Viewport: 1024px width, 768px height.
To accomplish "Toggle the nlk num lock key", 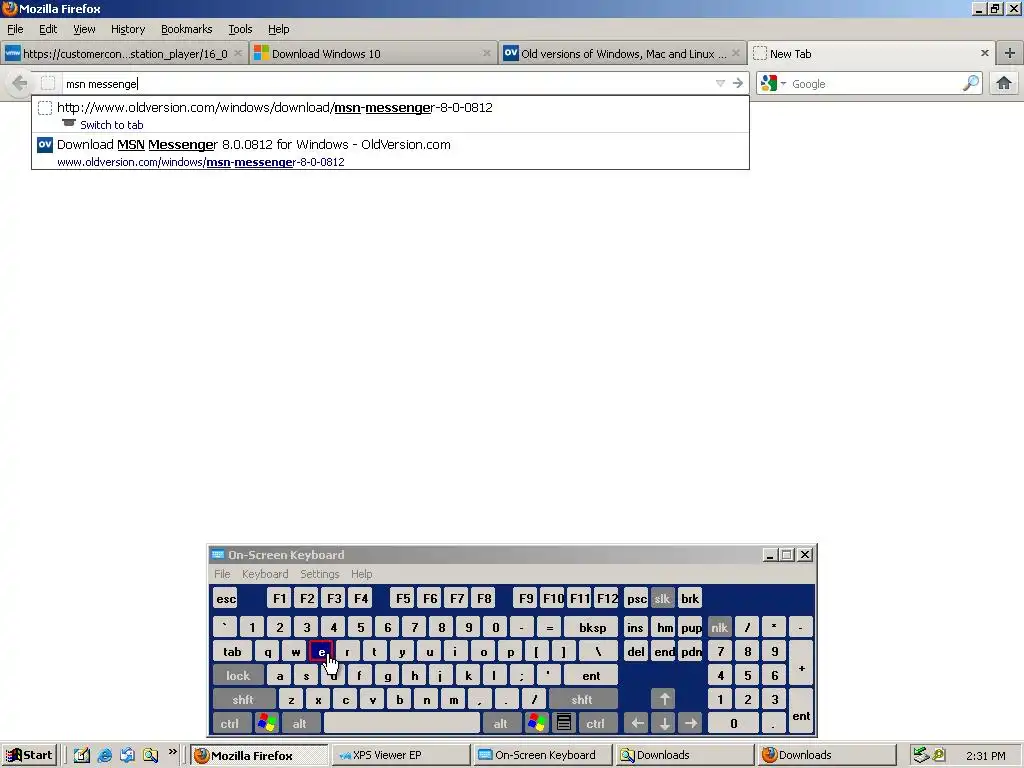I will (x=720, y=628).
